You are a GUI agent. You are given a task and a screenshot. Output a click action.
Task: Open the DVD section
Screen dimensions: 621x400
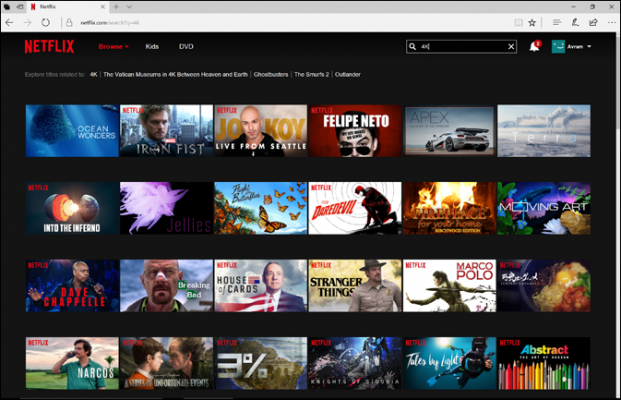tap(186, 46)
